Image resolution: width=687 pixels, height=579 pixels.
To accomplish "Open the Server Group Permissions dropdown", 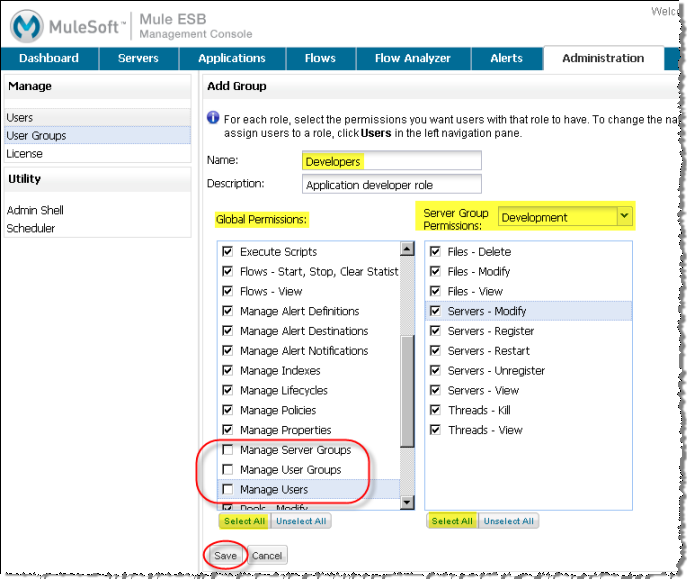I will coord(624,216).
